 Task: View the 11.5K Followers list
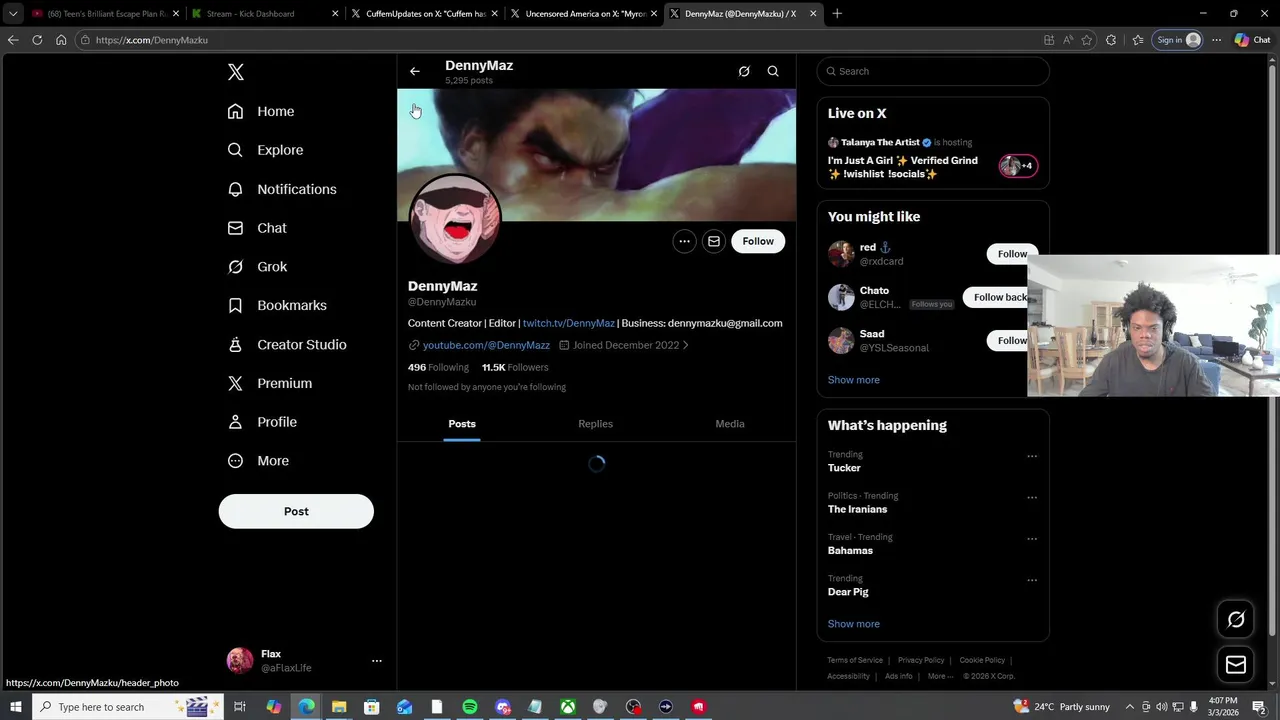515,367
